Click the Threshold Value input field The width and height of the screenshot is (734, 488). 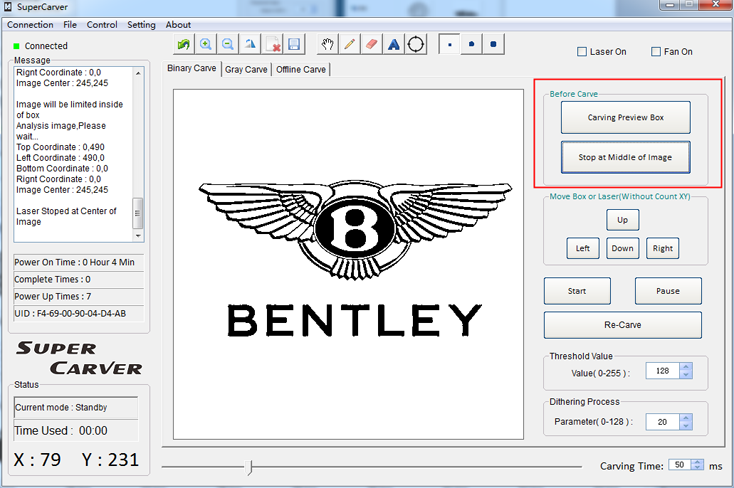click(663, 371)
